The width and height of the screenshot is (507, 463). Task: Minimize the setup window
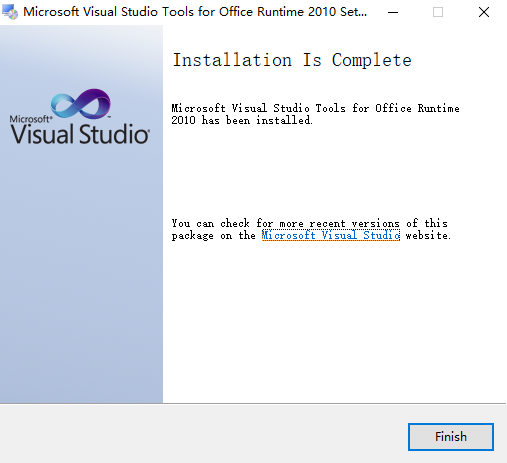(393, 12)
